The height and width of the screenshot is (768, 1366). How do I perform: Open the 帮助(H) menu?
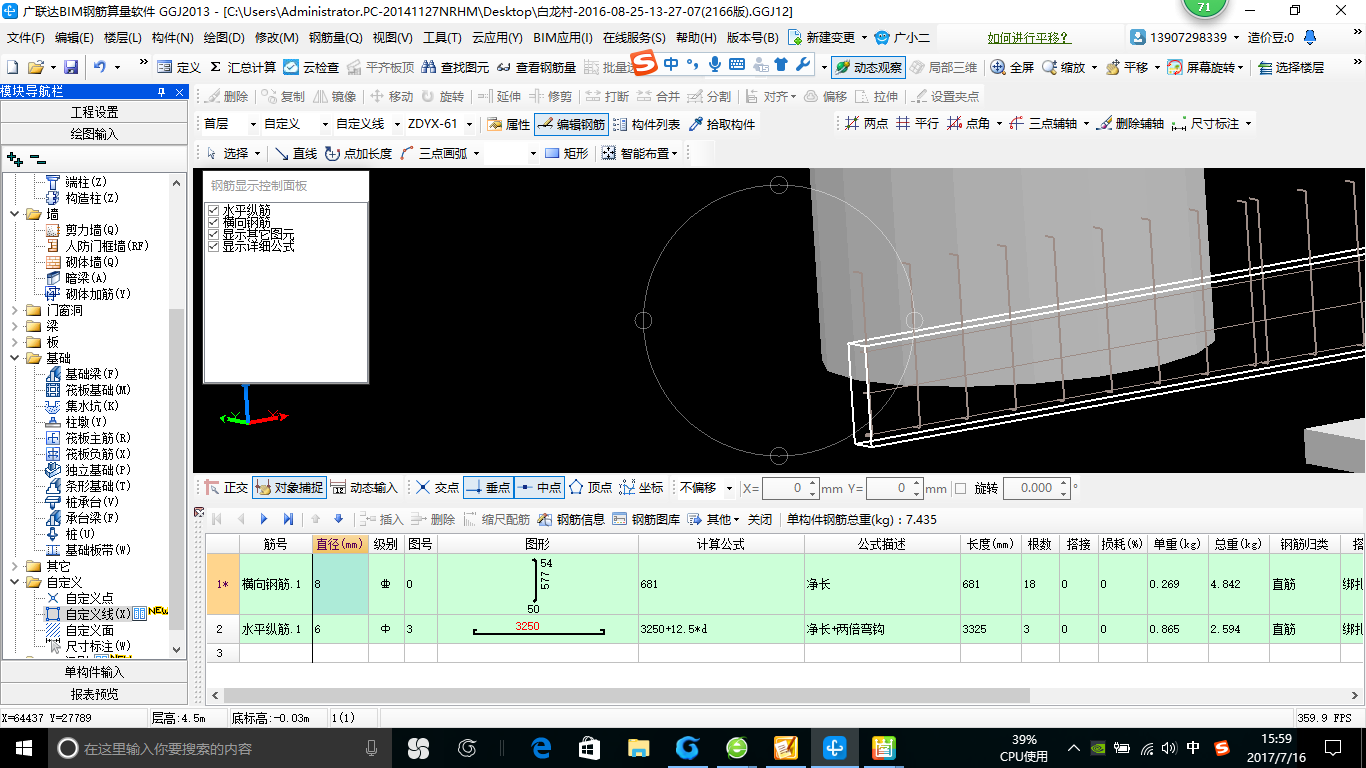(x=696, y=38)
